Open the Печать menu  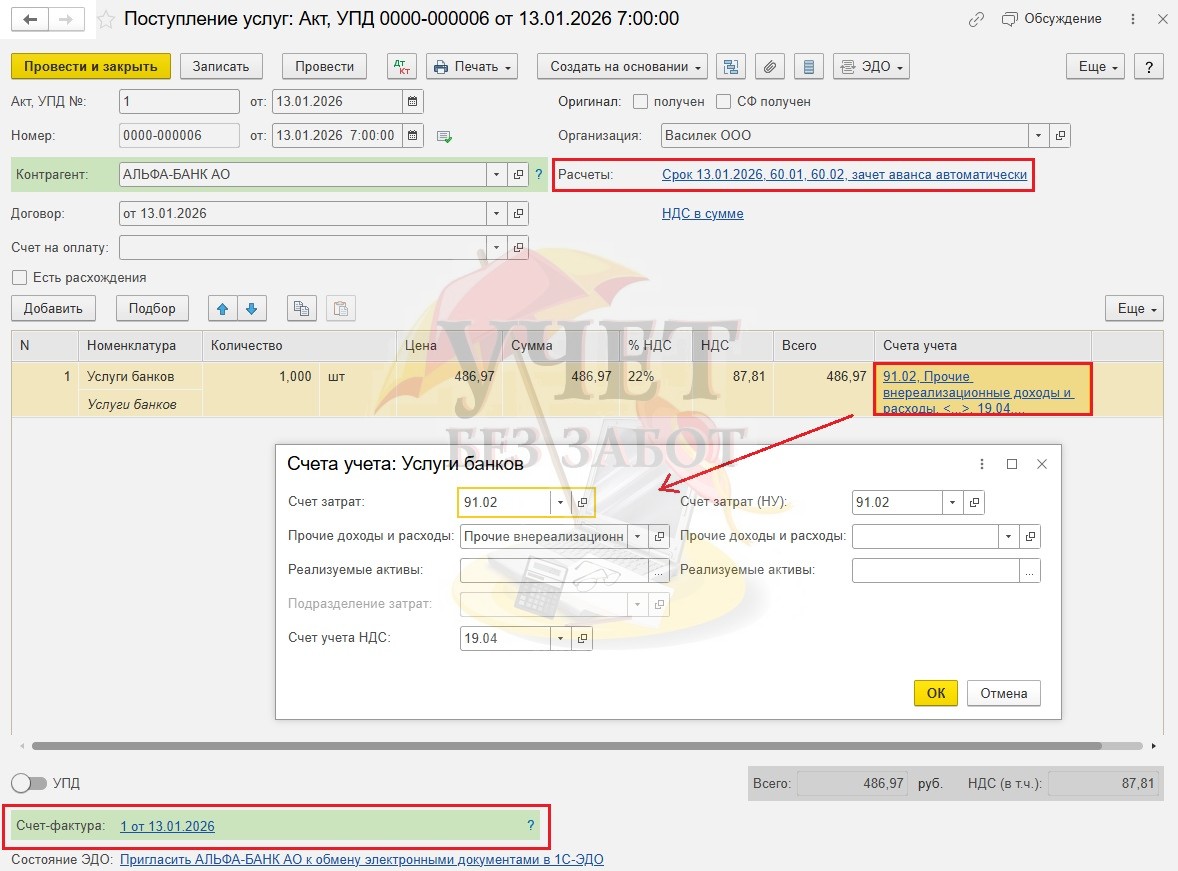[472, 67]
